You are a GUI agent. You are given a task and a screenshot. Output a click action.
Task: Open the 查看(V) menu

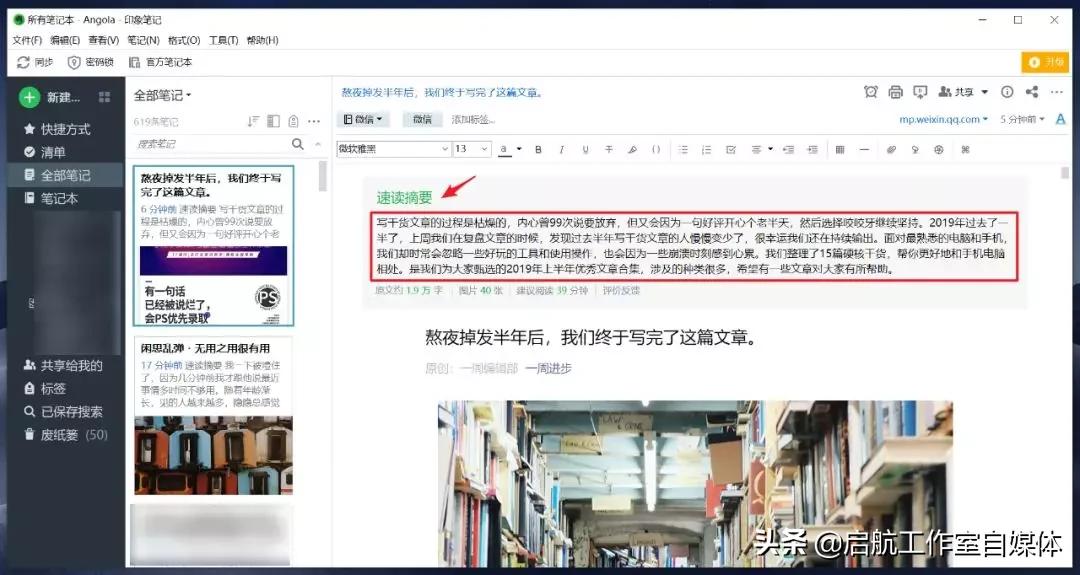pos(104,41)
